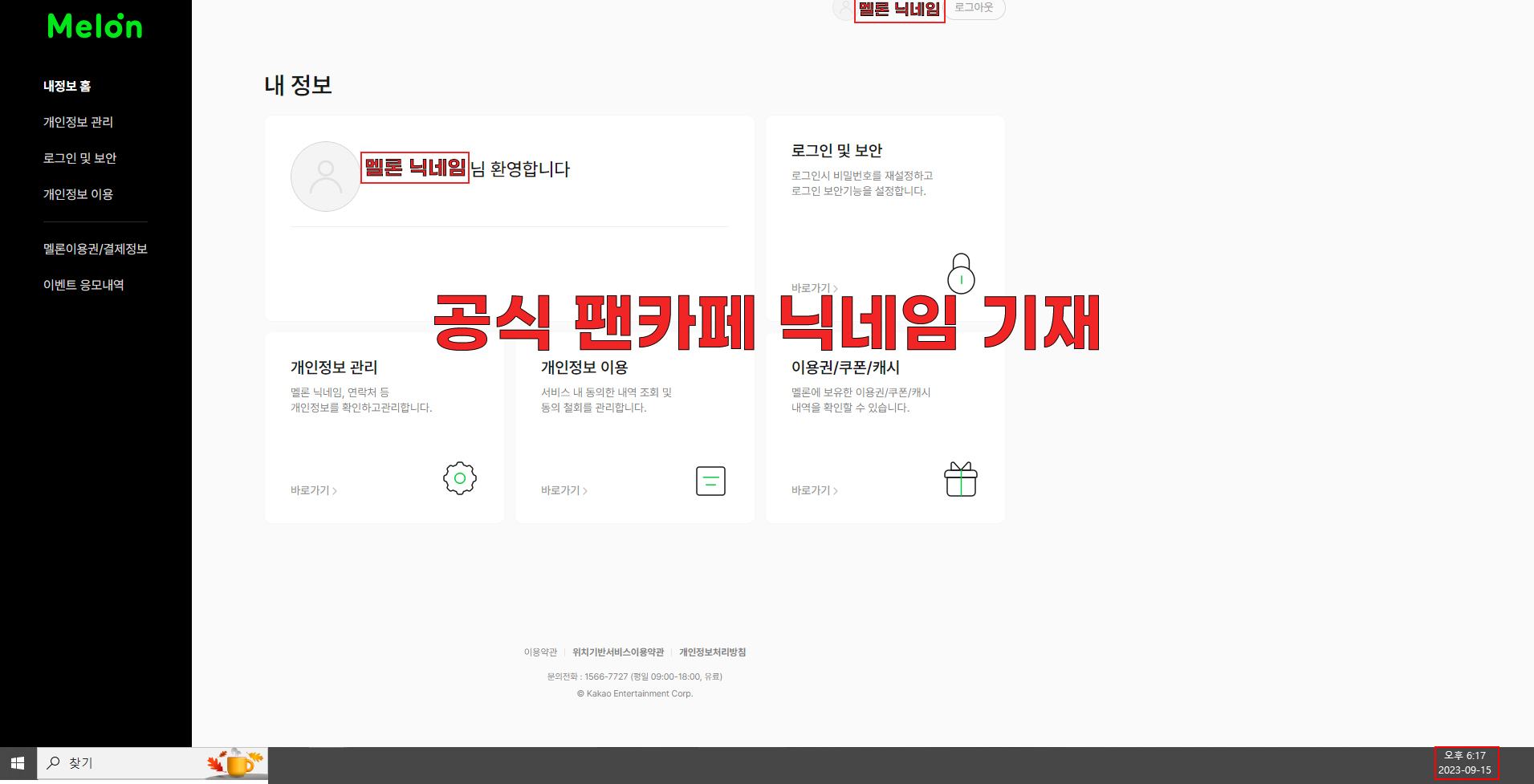Follow 바로가기 in the 이용권/쿠폰/캐시 card
Viewport: 1534px width, 784px height.
pos(815,490)
